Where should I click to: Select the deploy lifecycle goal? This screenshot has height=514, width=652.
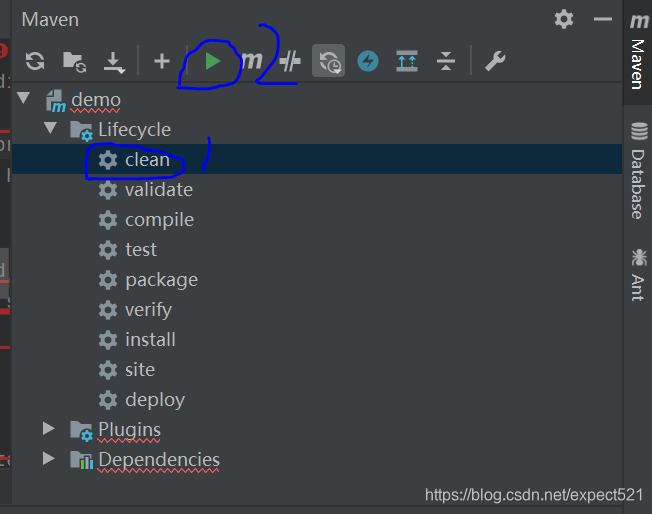point(155,400)
